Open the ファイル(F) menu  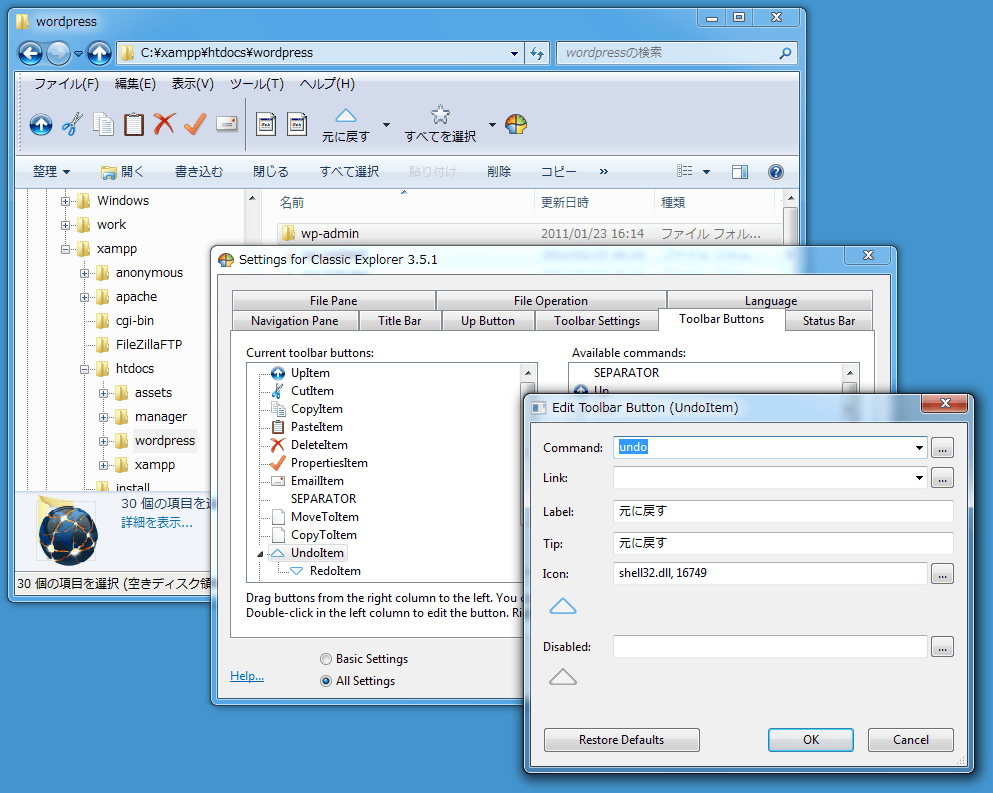[66, 84]
